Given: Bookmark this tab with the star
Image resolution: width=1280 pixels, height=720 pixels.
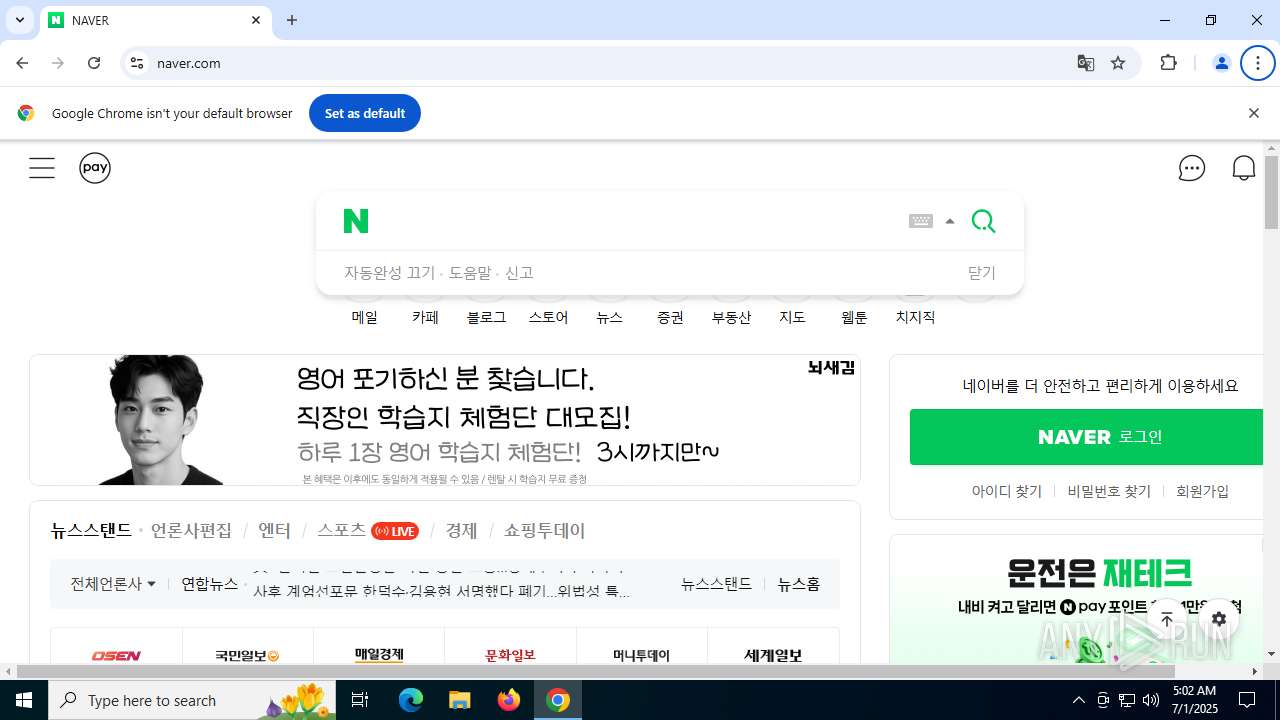Looking at the screenshot, I should coord(1118,63).
